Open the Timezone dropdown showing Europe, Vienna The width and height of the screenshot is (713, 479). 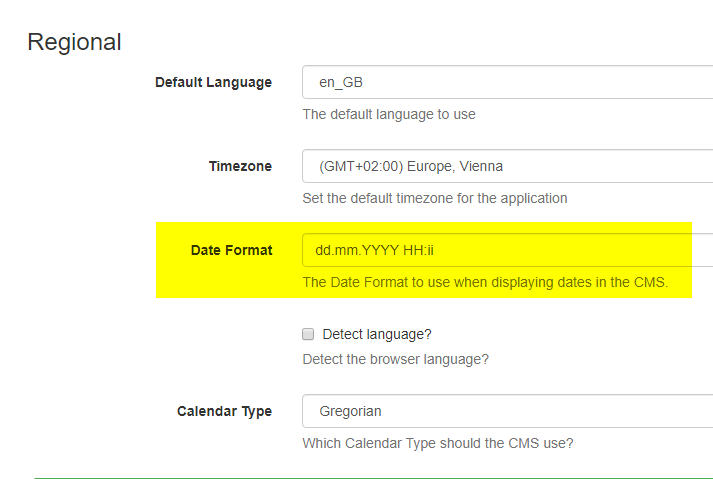(507, 166)
